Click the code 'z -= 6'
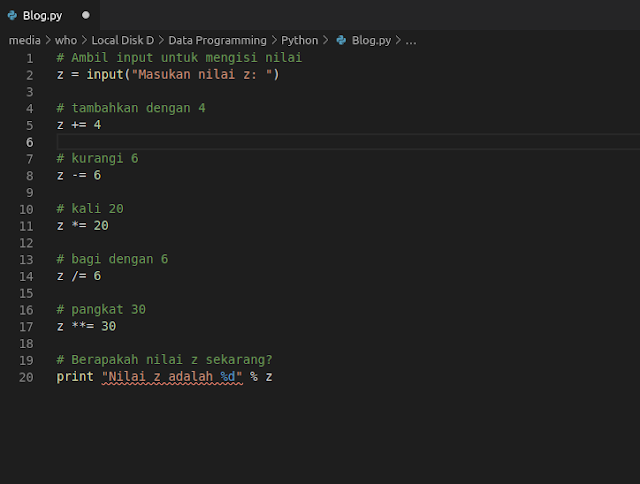Screen dimensions: 640x484 pos(79,175)
